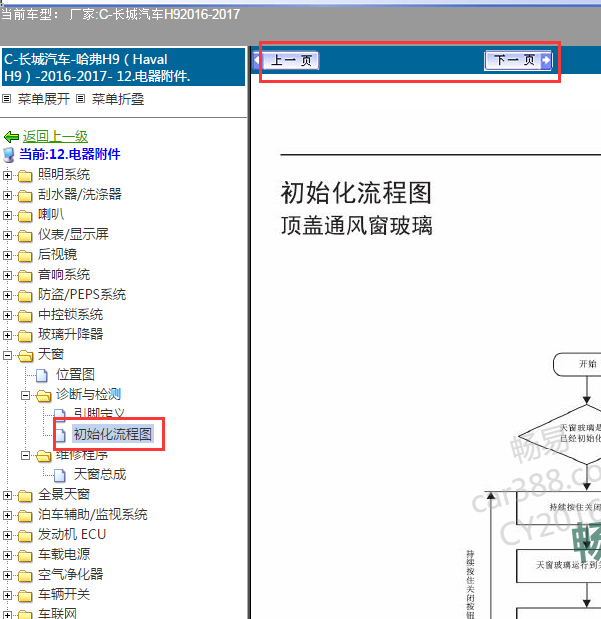
Task: Click the 诊断与检测 open folder icon
Action: [43, 396]
